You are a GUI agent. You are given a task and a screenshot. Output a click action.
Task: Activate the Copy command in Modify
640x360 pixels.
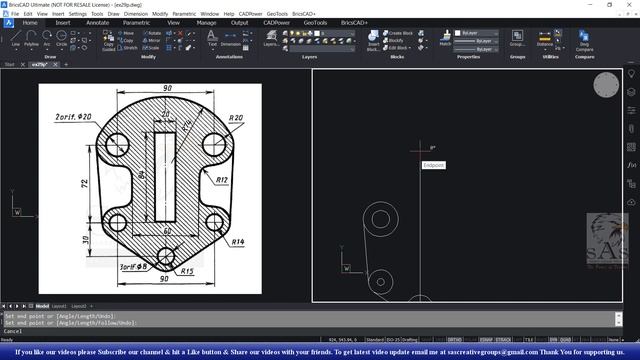(x=126, y=40)
